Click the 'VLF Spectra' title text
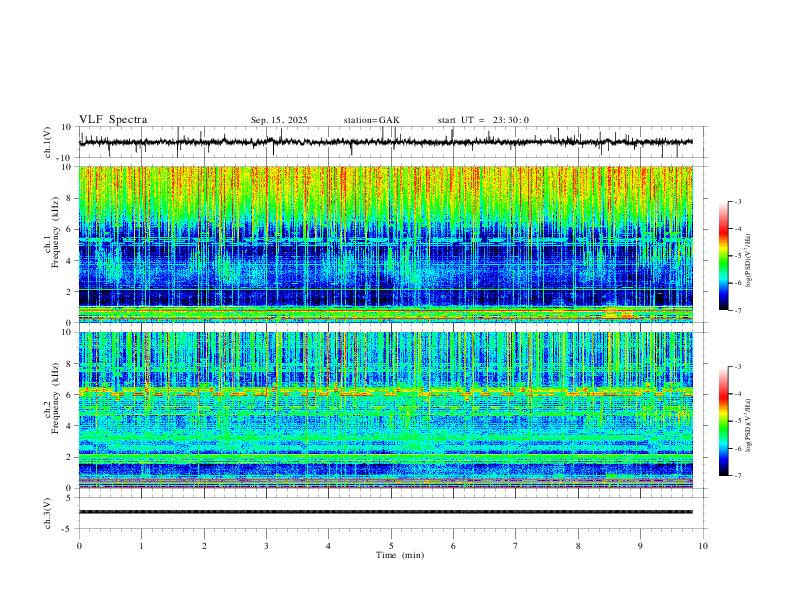Viewport: 792px width, 612px height. (113, 120)
